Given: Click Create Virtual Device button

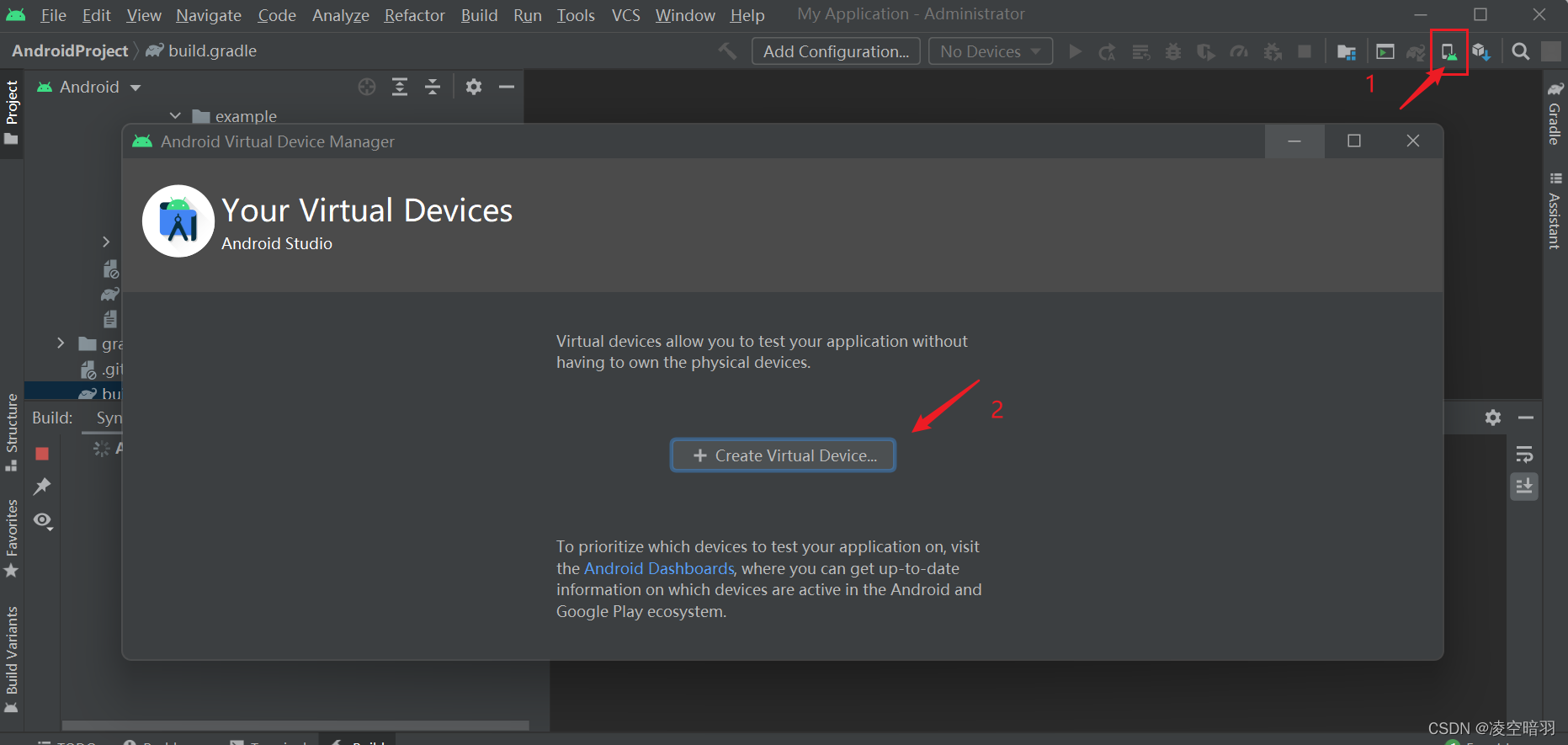Looking at the screenshot, I should 783,455.
